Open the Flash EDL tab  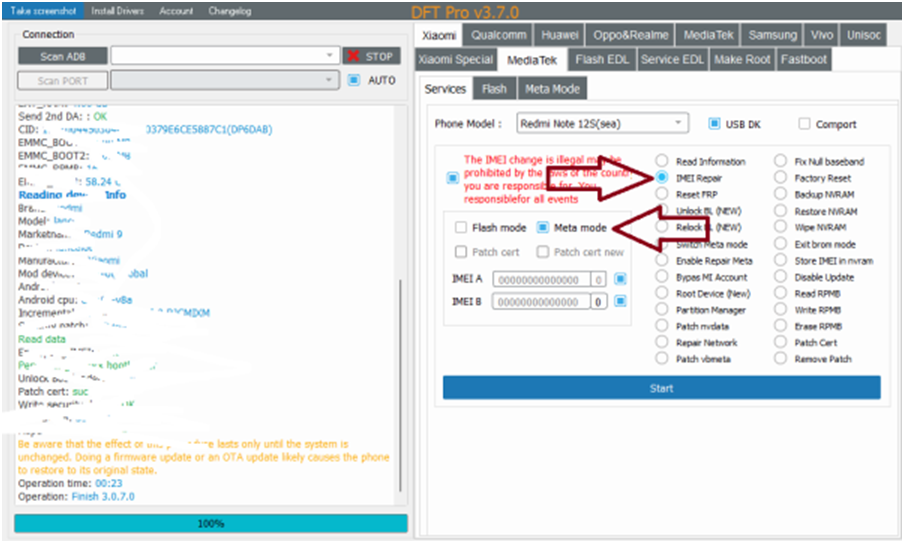click(x=602, y=59)
